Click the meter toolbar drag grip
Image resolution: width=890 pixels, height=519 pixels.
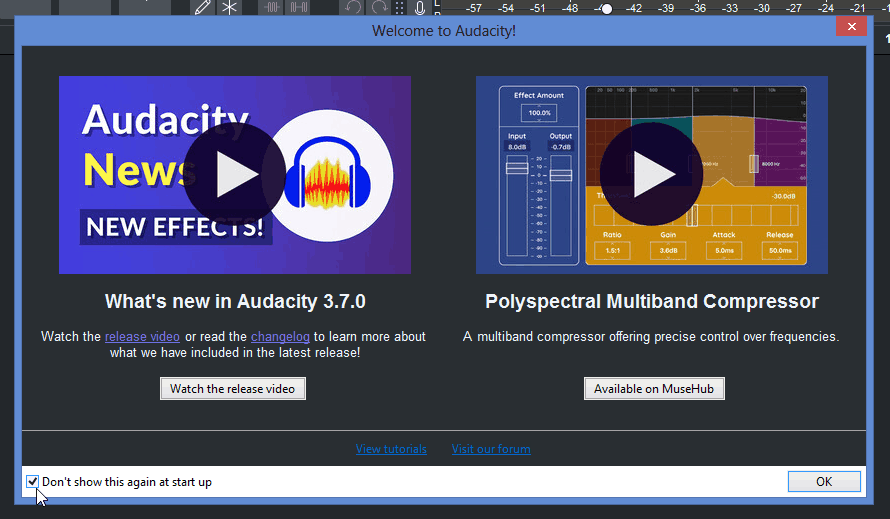tap(400, 7)
